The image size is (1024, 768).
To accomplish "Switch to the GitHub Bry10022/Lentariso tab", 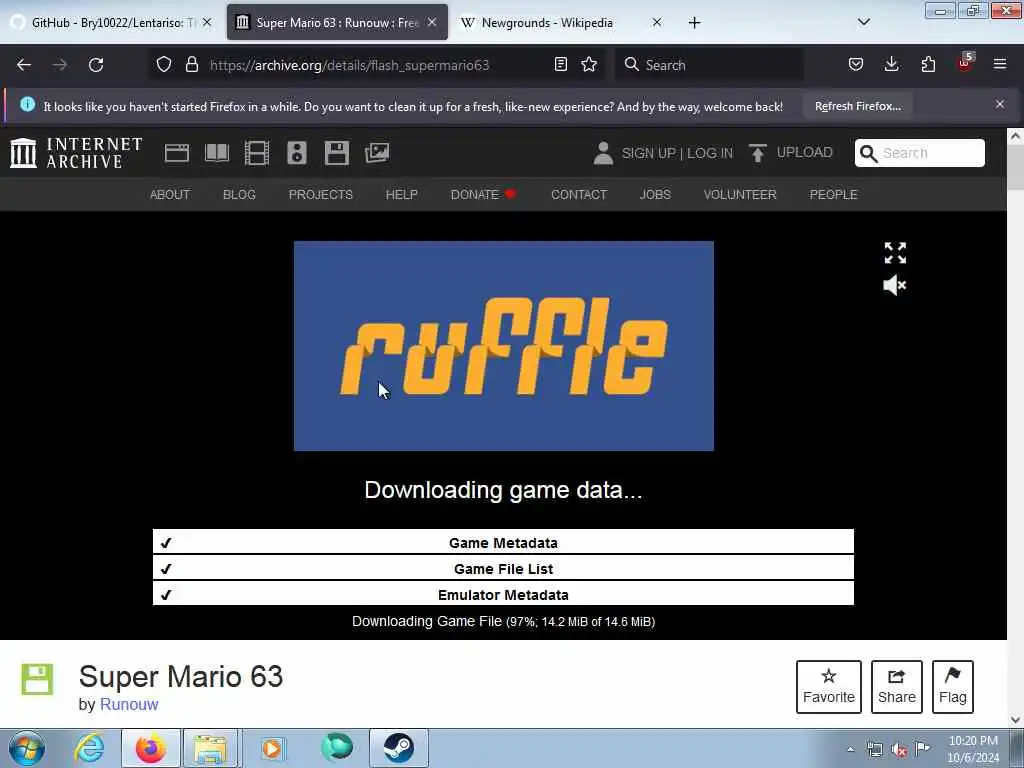I will (x=111, y=23).
